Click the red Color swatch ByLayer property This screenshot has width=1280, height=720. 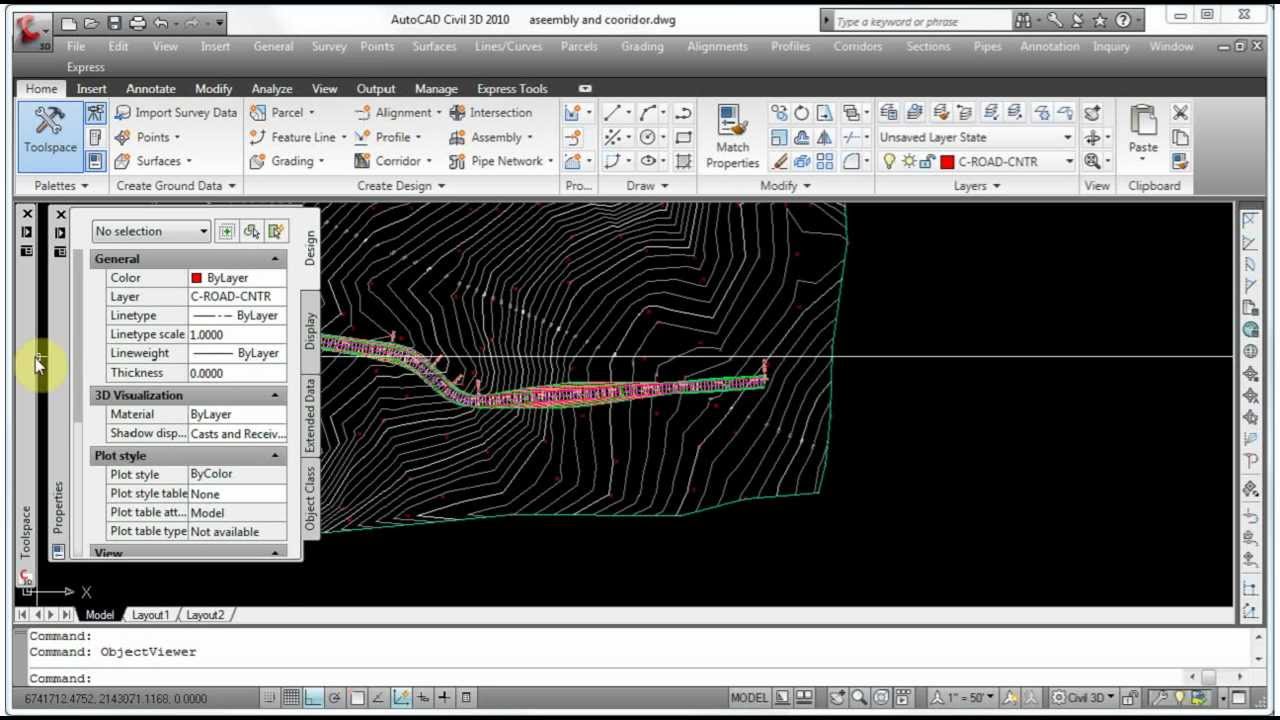(196, 278)
